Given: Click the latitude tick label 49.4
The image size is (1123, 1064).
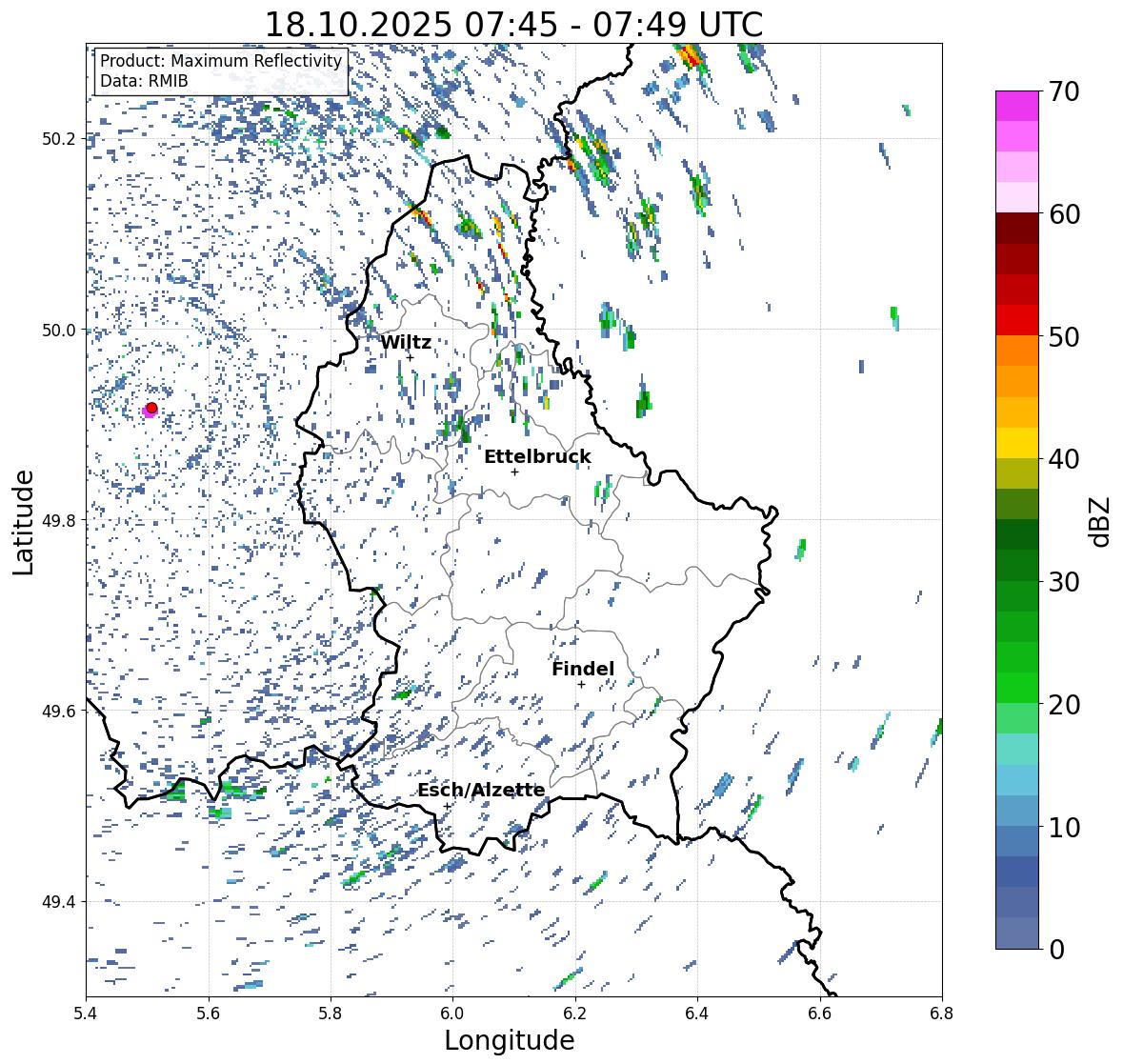Looking at the screenshot, I should point(59,902).
